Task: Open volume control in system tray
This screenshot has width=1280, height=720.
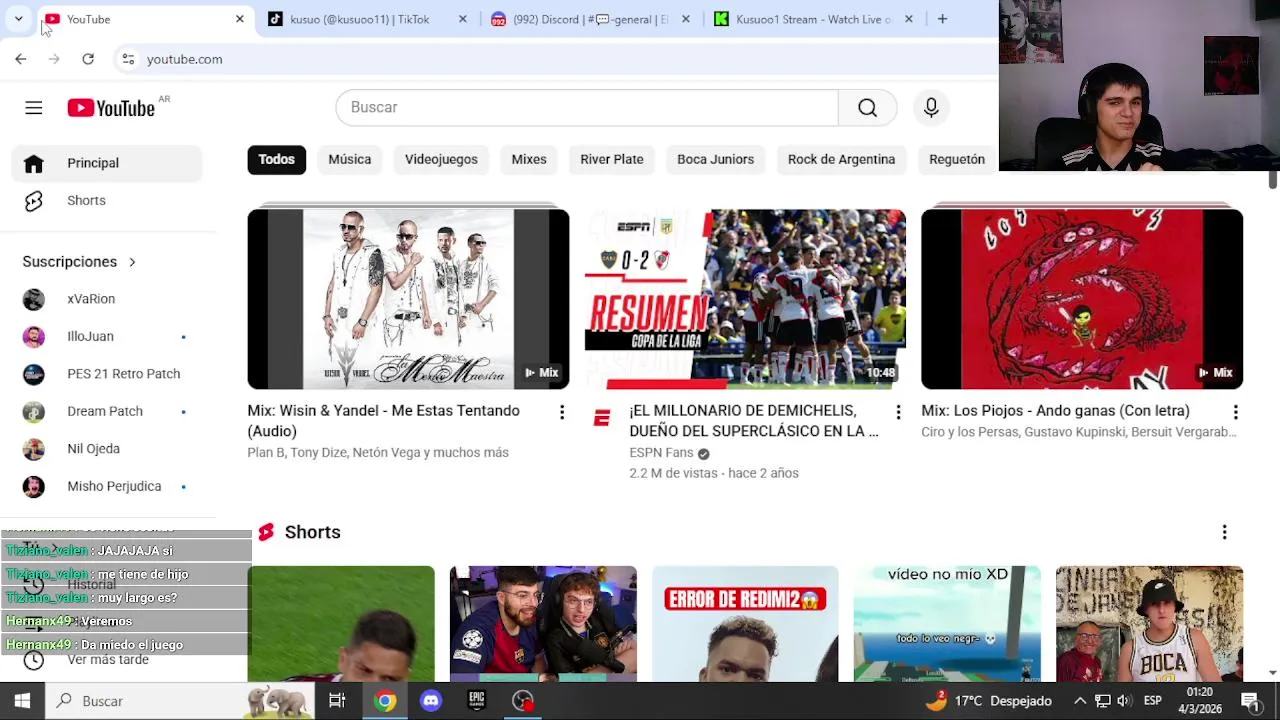Action: tap(1124, 701)
